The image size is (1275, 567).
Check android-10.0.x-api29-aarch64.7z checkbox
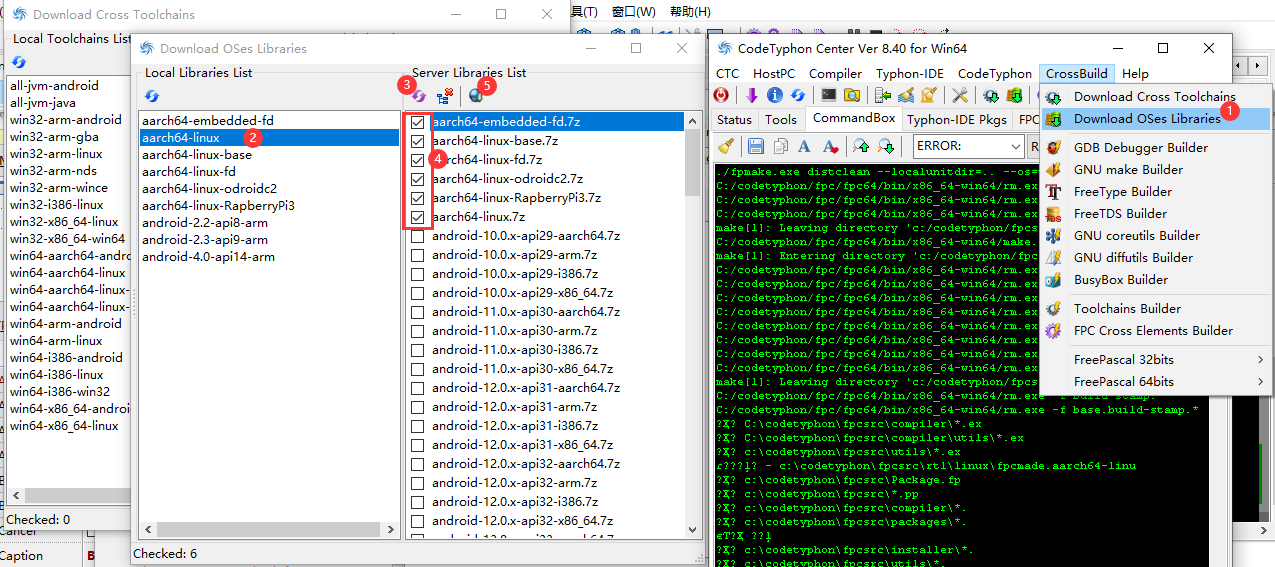(417, 236)
